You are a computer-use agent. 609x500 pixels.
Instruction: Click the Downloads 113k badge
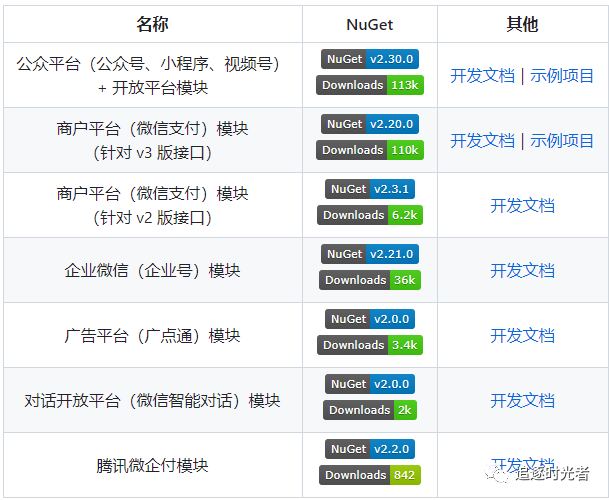[x=370, y=85]
